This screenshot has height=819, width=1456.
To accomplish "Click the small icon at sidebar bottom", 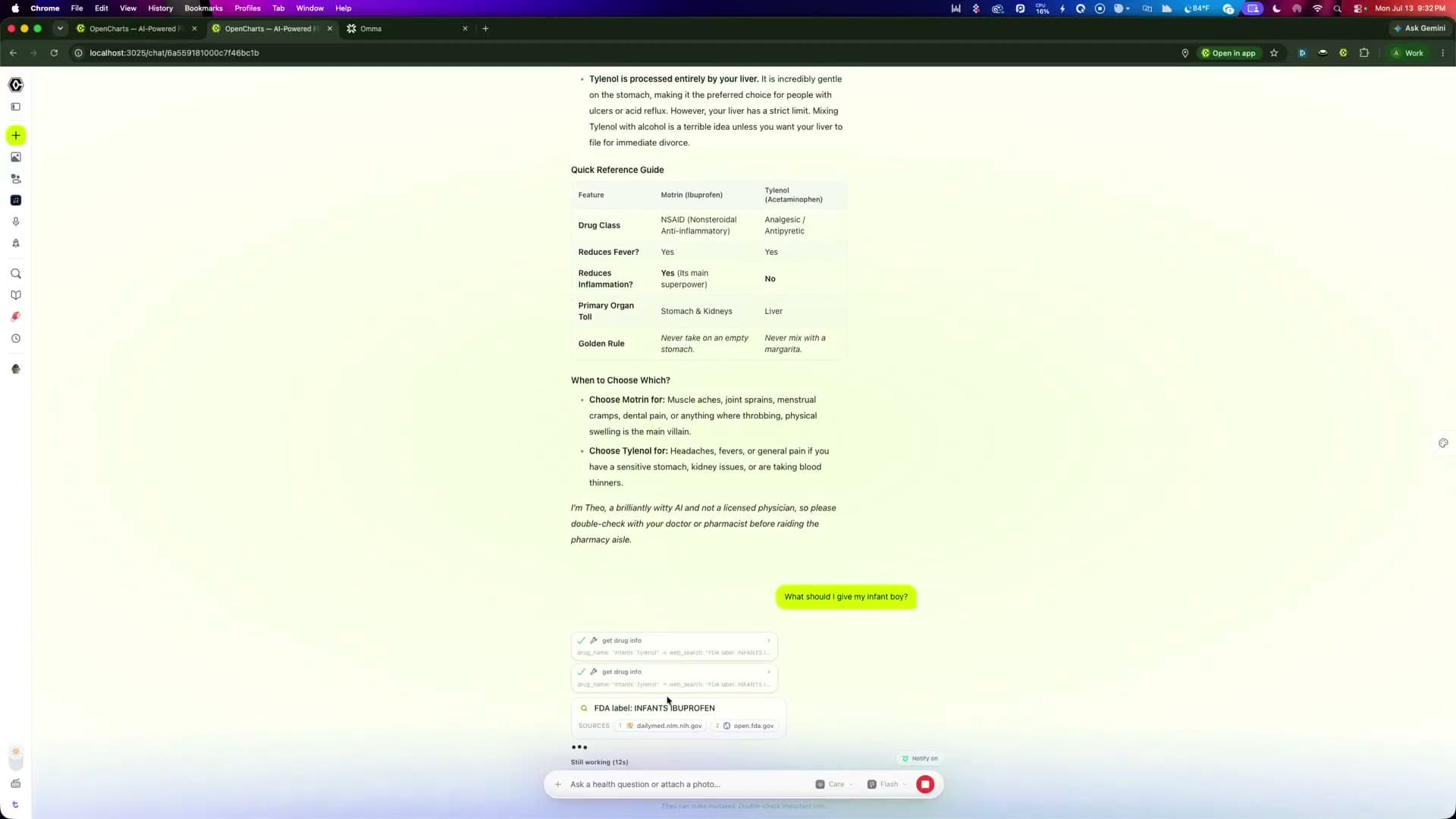I will click(16, 805).
